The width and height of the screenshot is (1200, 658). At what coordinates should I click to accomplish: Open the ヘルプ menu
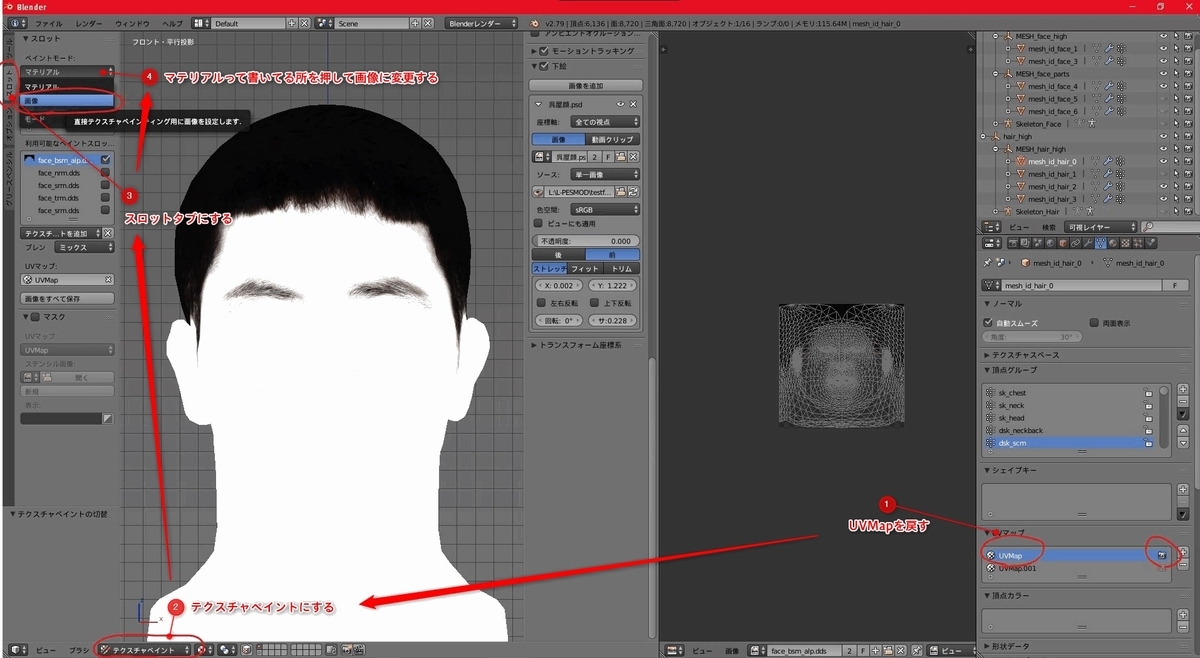(173, 23)
